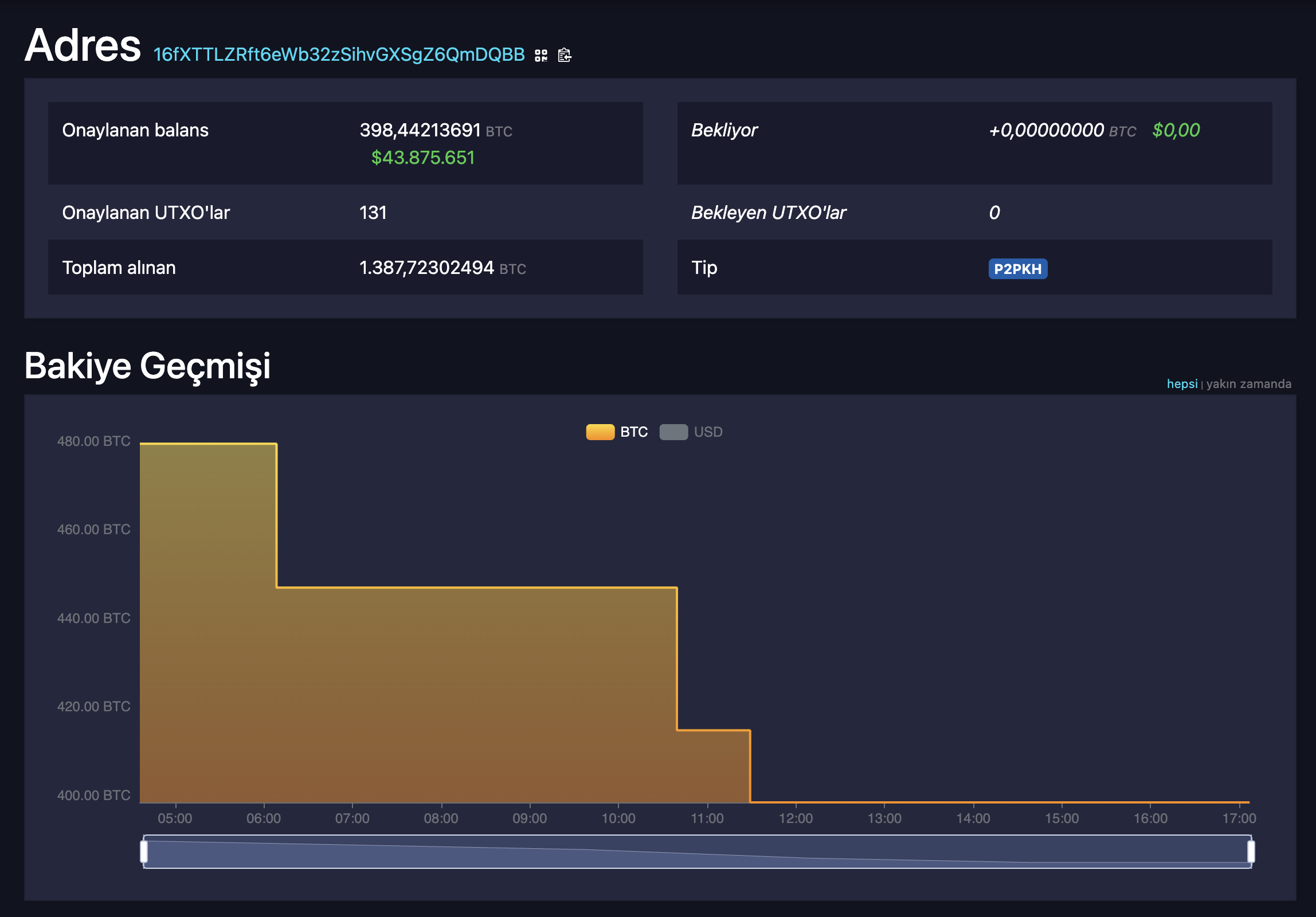Viewport: 1316px width, 917px height.
Task: Click the 'Bekleyen UTXO'lar' value of 0
Action: point(995,213)
